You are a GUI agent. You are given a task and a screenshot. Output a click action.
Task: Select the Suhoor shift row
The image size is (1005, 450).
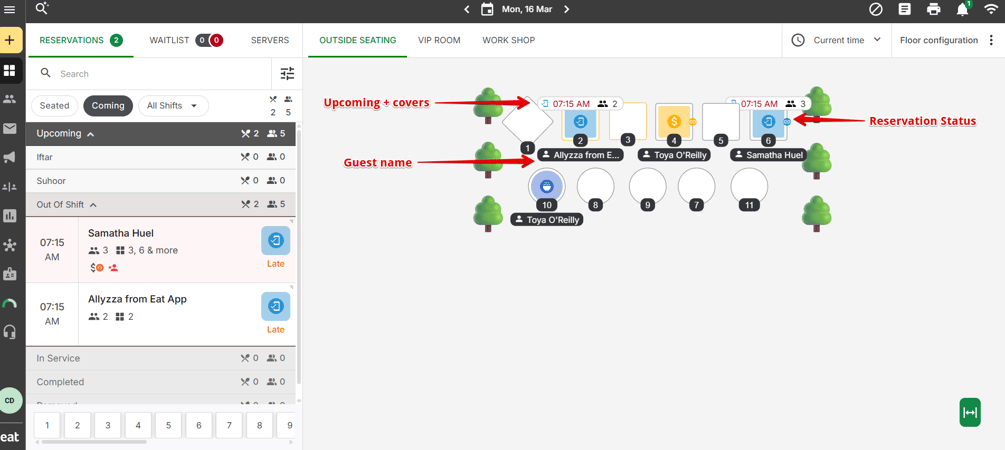coord(161,181)
